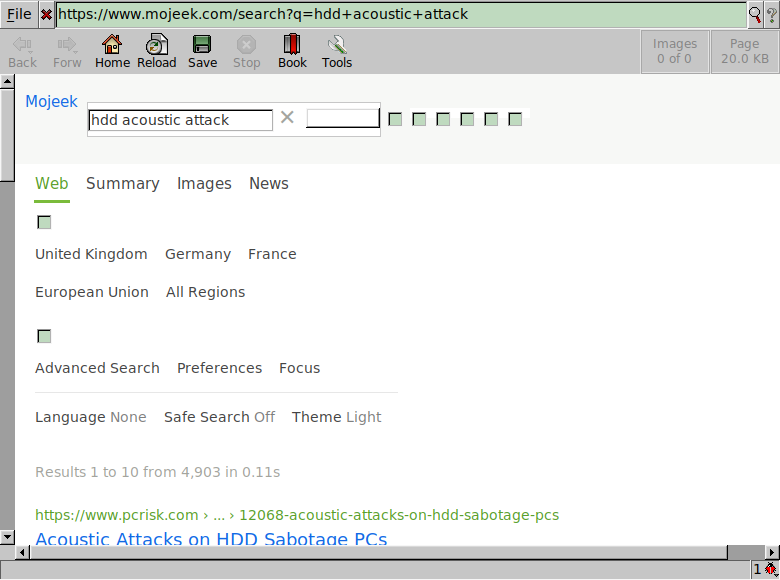Change the Language None setting

click(x=91, y=417)
